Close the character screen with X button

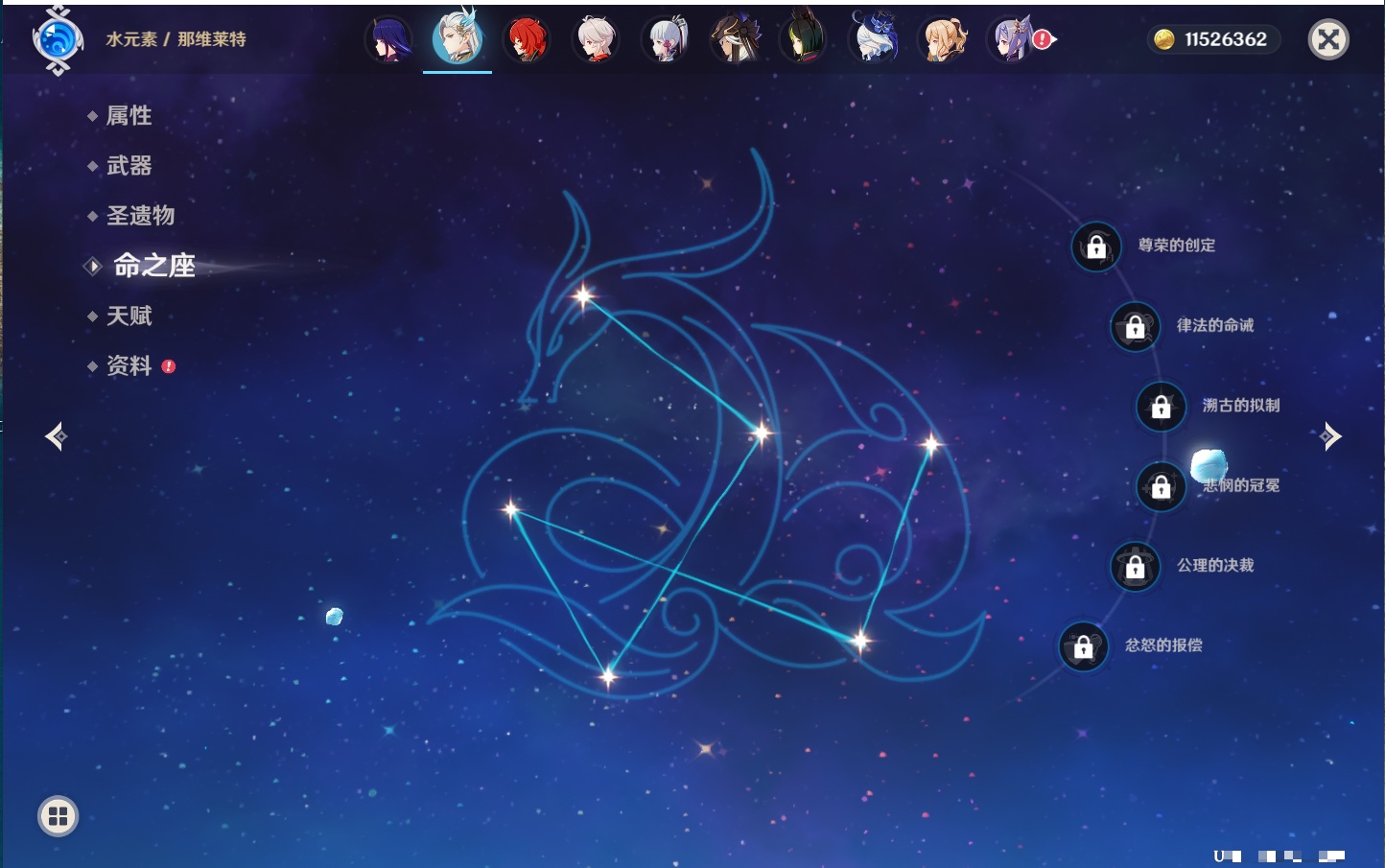click(x=1328, y=39)
